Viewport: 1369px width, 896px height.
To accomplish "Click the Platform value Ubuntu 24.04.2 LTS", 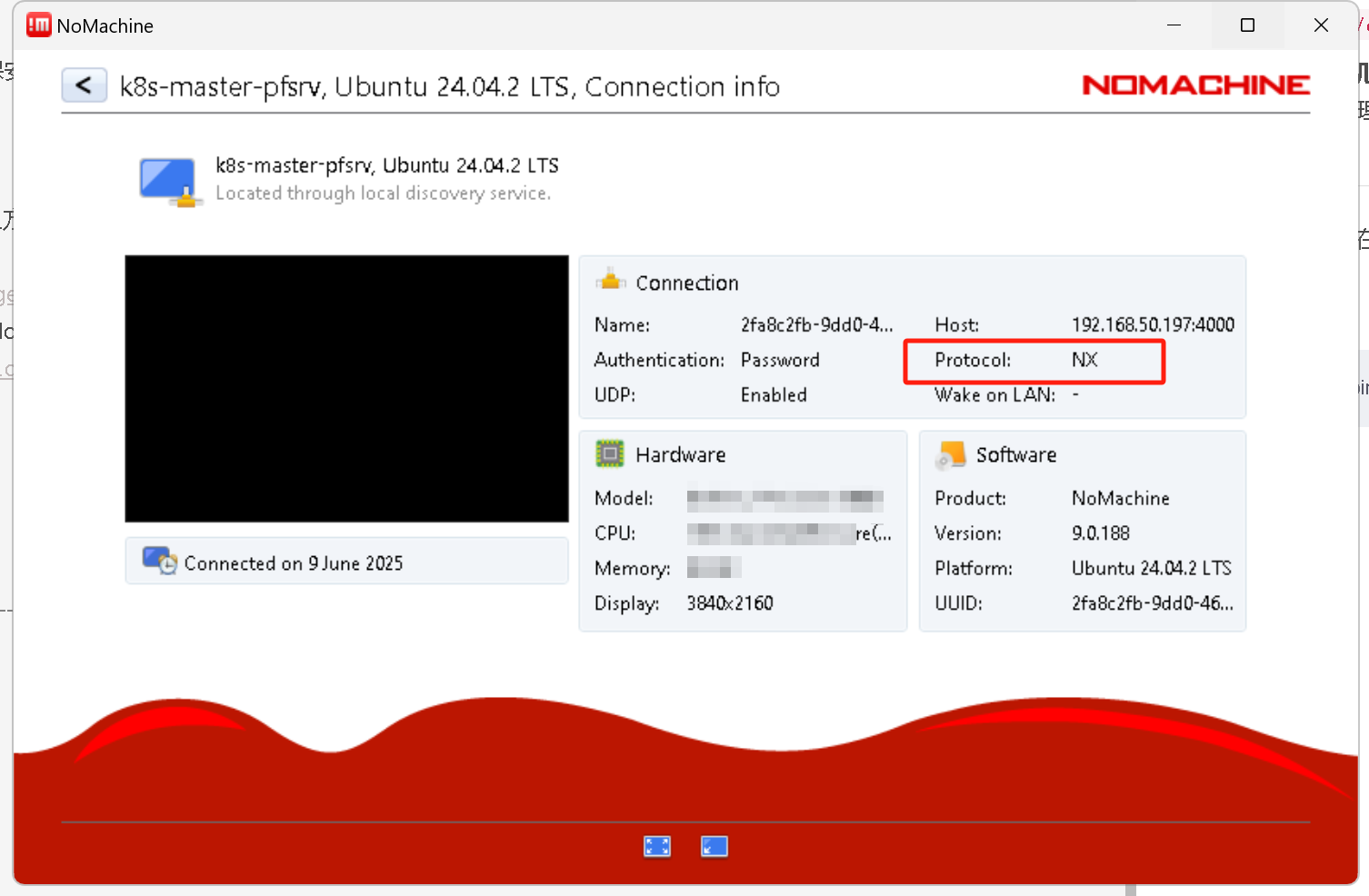I will tap(1152, 568).
